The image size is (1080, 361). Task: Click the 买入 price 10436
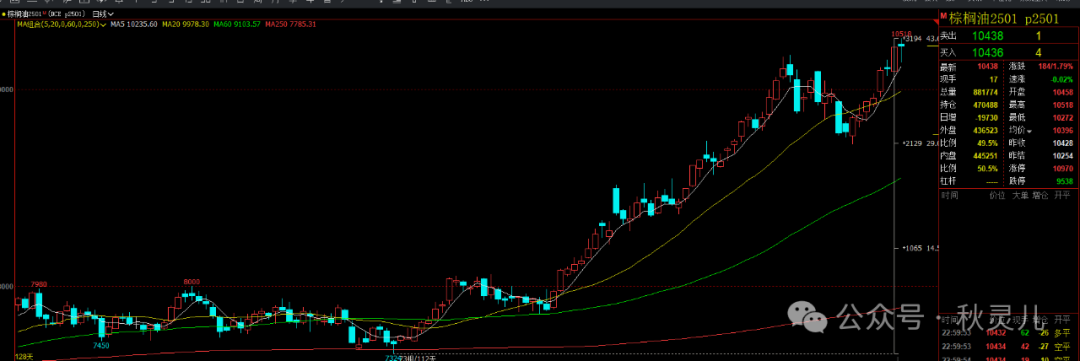(x=987, y=52)
